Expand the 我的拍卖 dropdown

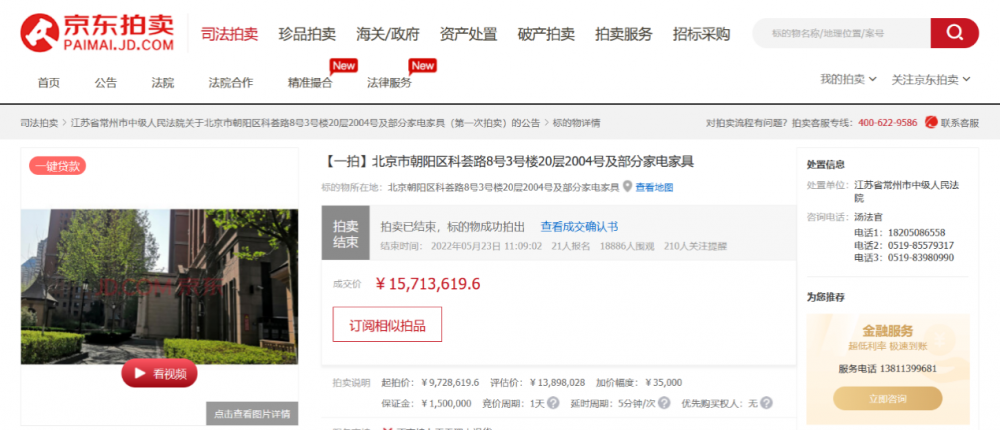click(x=848, y=80)
